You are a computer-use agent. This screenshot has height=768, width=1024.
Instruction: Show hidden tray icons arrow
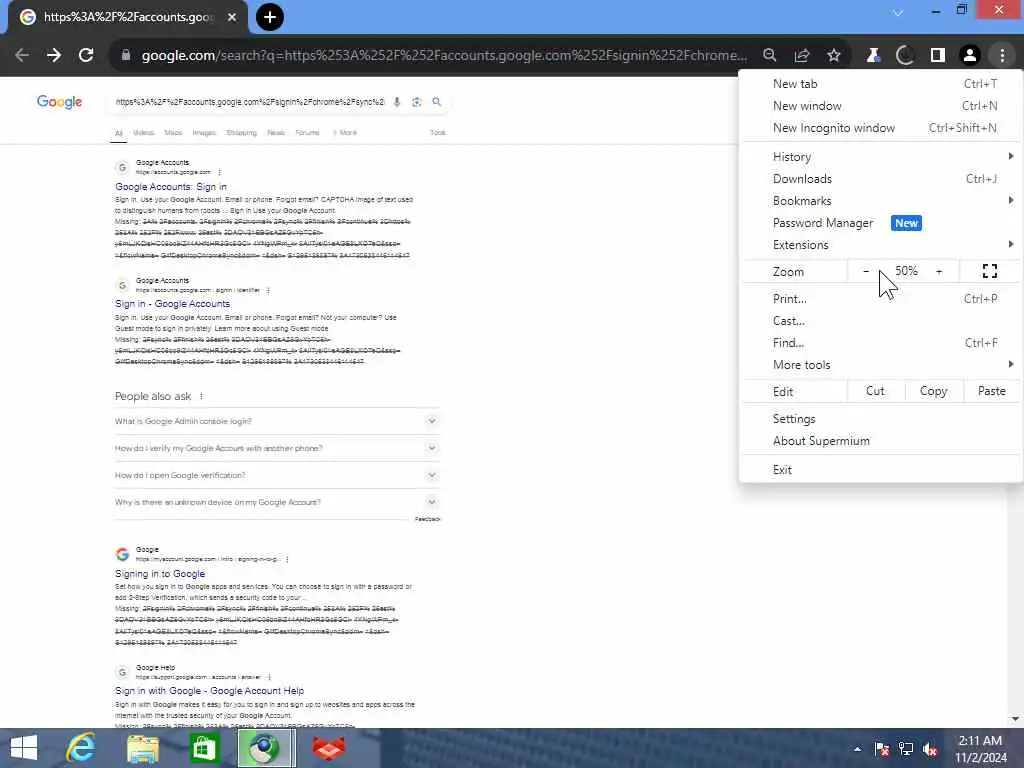pos(857,749)
